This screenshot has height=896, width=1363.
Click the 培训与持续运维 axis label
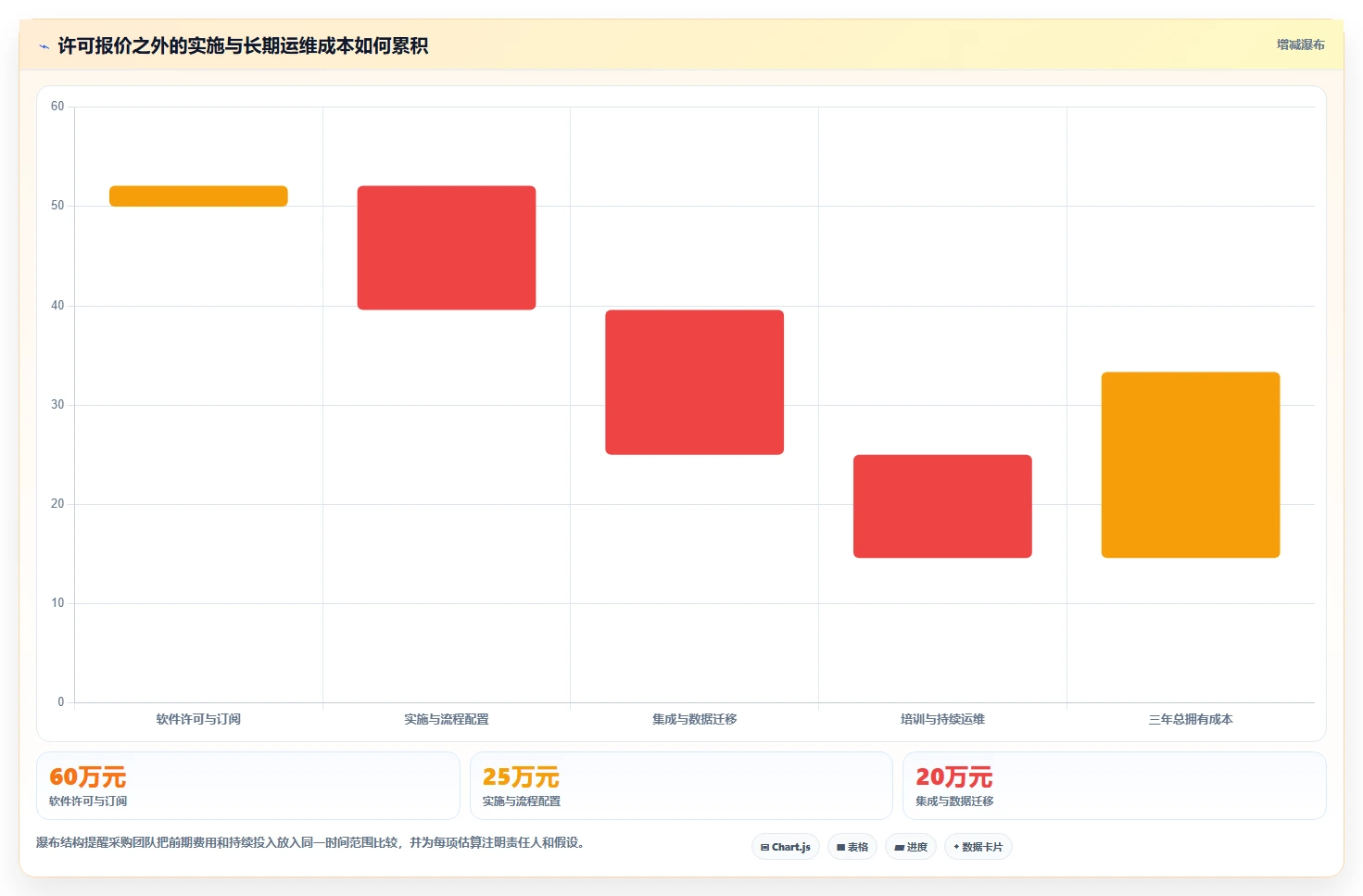coord(942,719)
